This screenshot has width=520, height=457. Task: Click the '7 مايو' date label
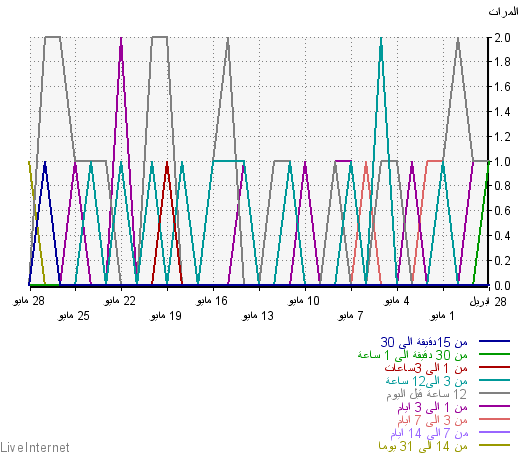[351, 316]
